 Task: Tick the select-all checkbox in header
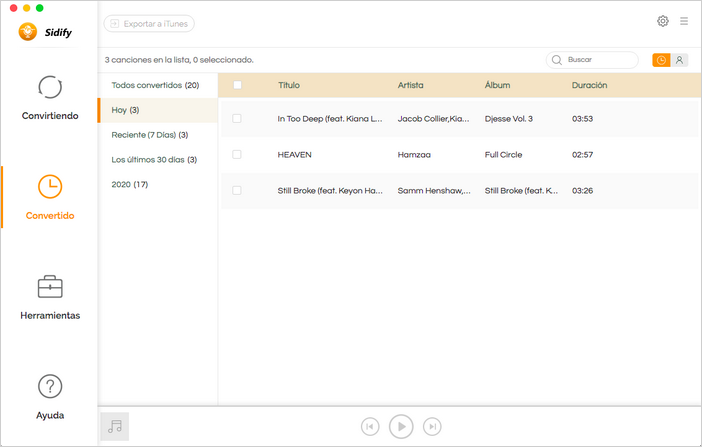click(x=237, y=85)
